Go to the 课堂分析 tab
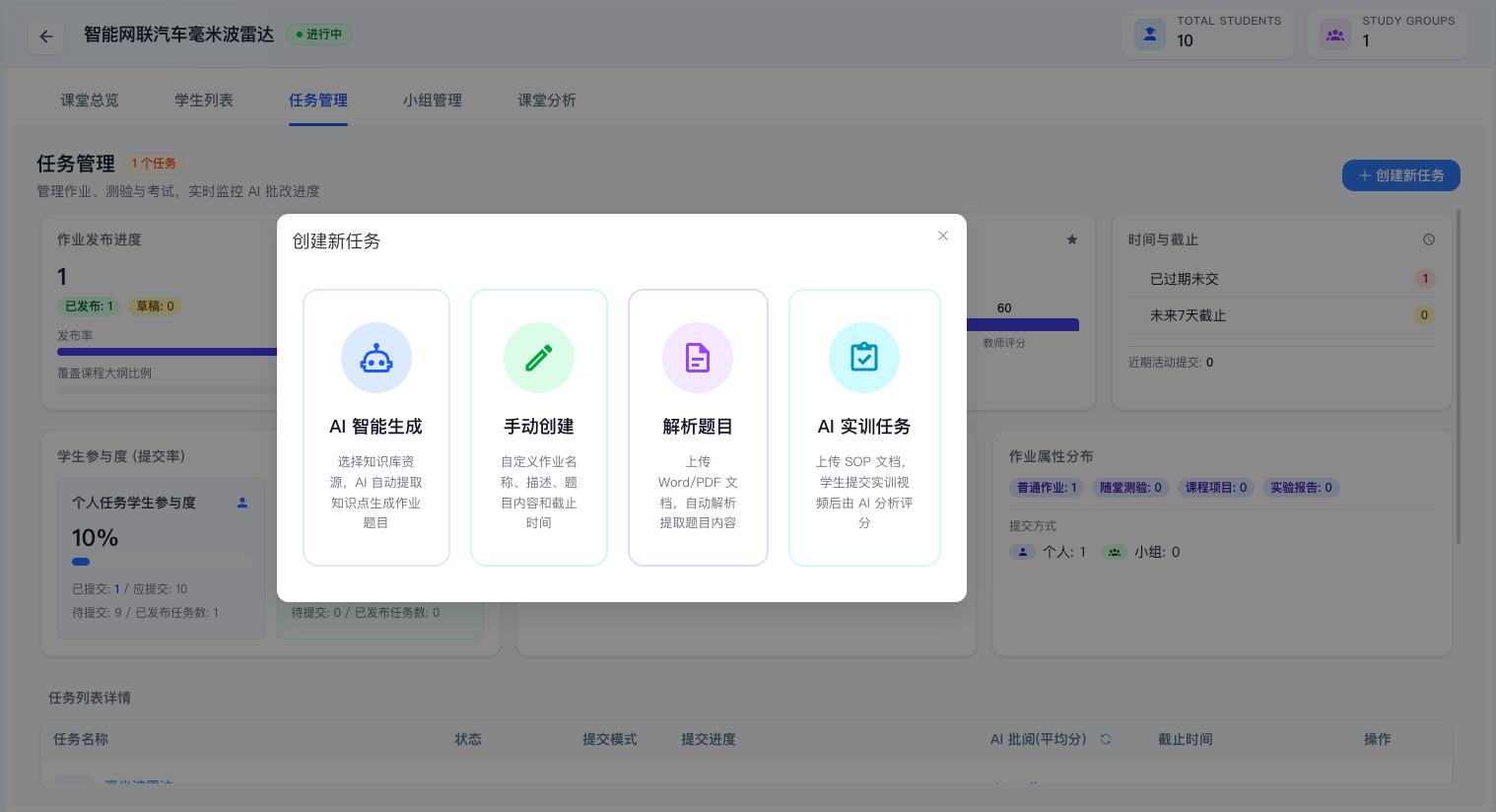The image size is (1496, 812). [547, 101]
